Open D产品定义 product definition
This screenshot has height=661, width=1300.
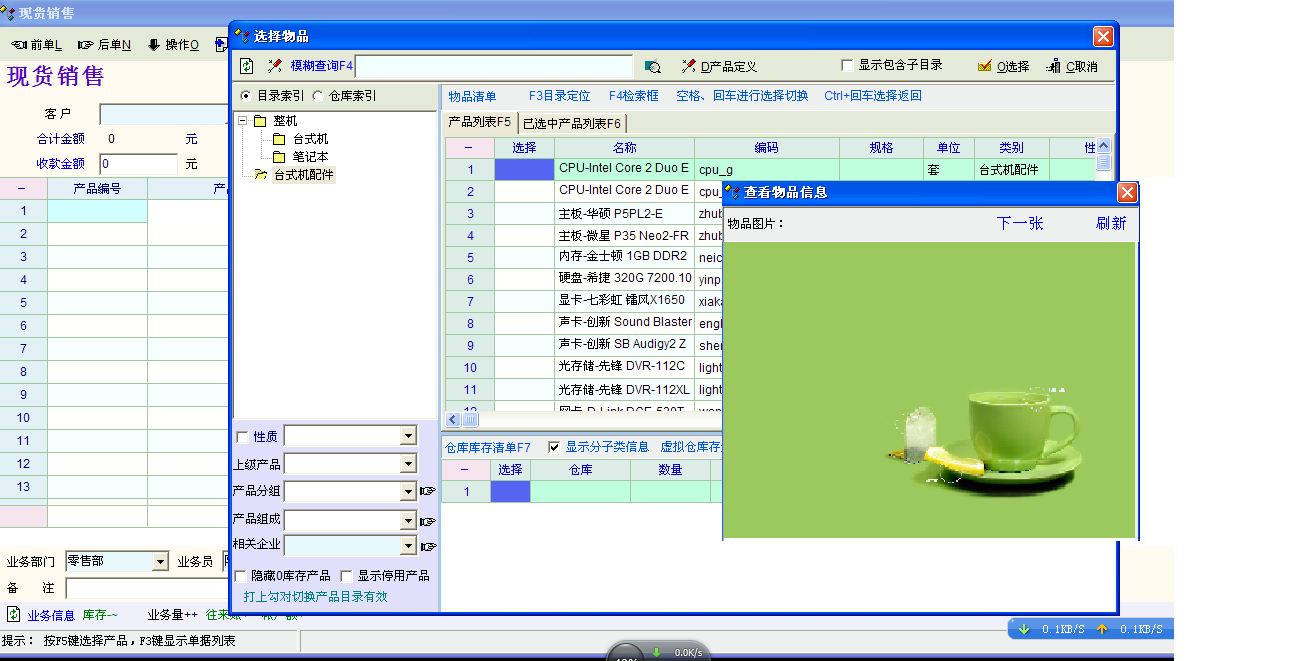pos(719,66)
